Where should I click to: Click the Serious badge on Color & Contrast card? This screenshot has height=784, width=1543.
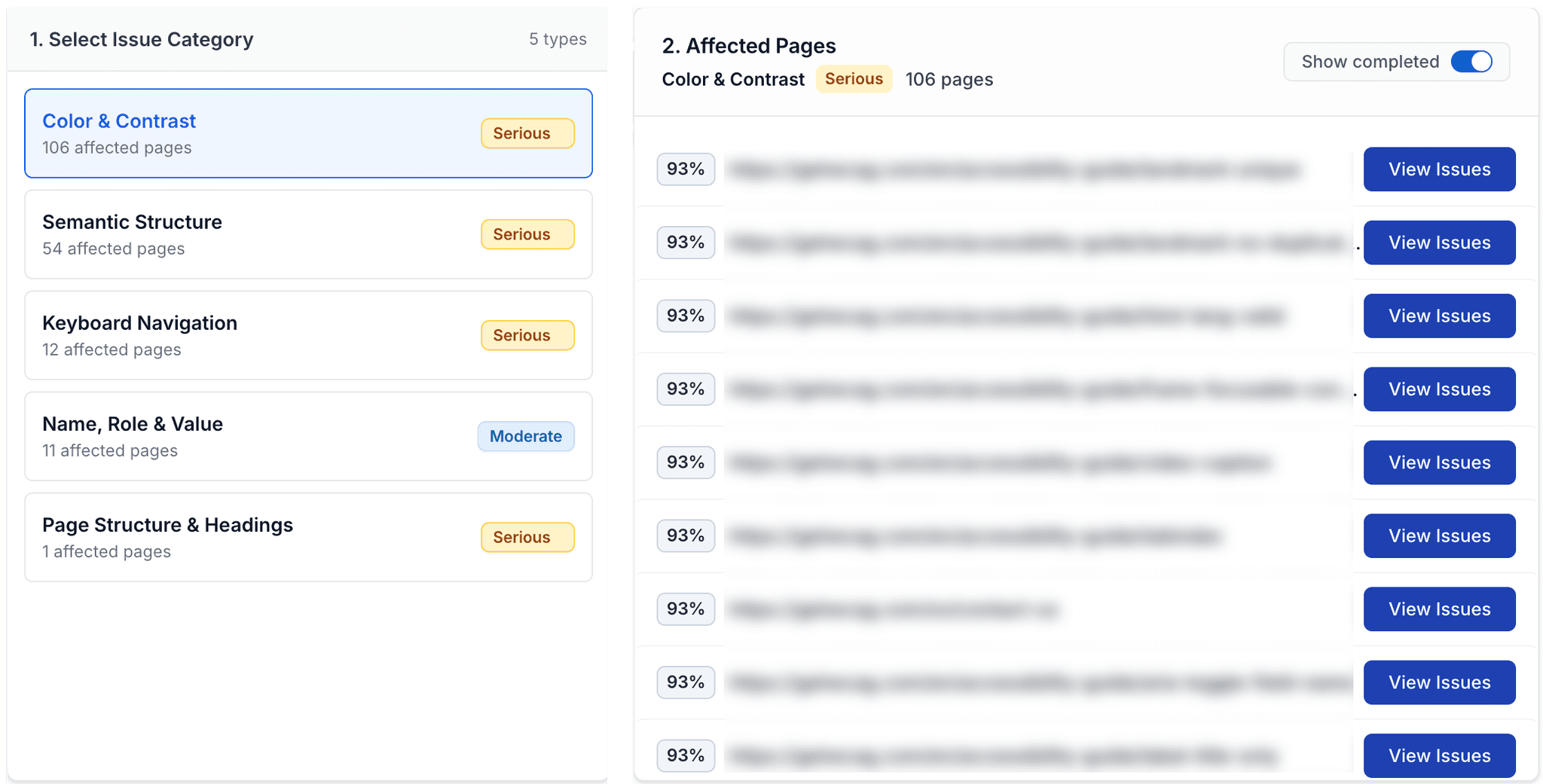(x=527, y=133)
